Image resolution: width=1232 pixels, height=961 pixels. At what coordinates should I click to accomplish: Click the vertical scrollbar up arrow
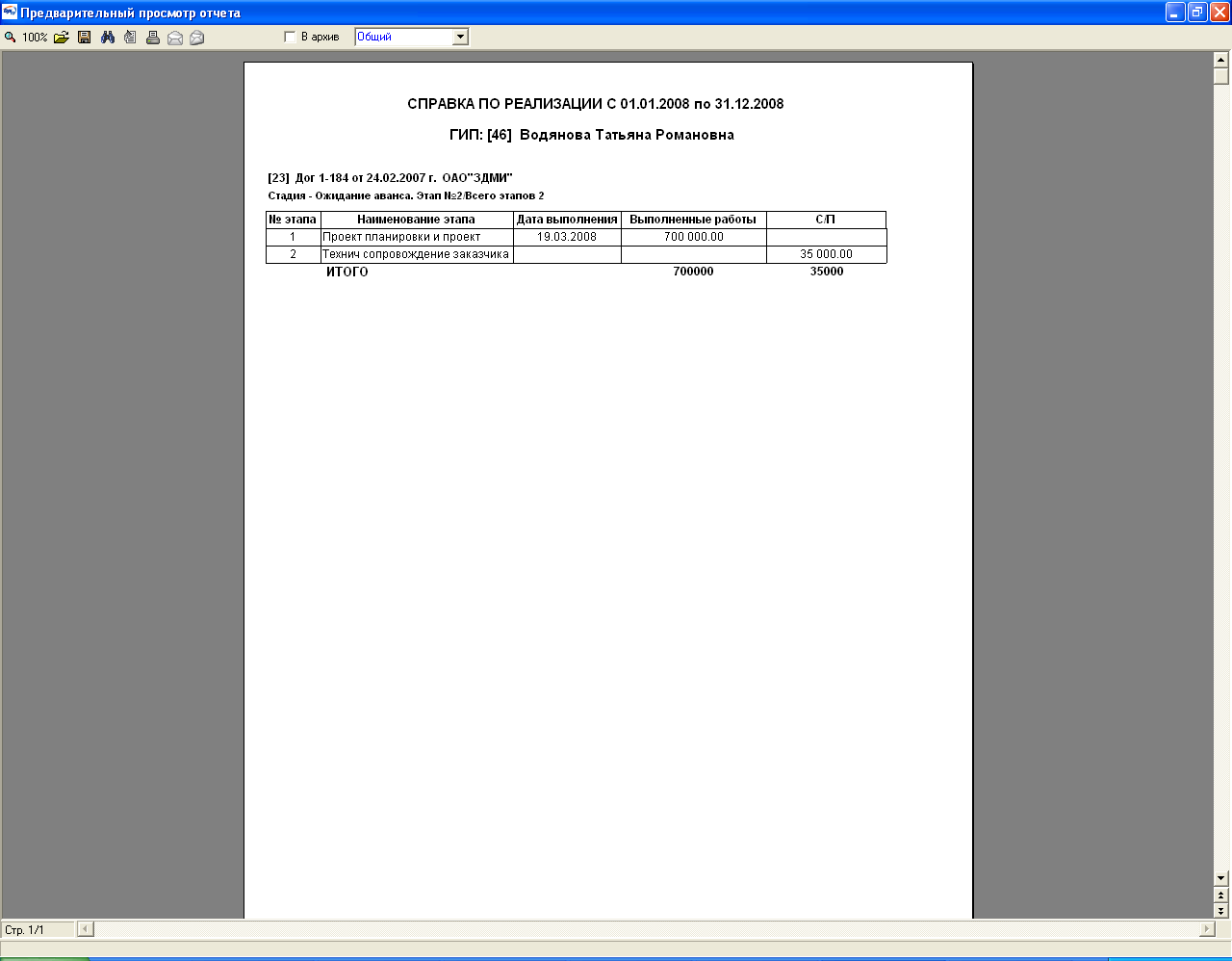[1221, 60]
